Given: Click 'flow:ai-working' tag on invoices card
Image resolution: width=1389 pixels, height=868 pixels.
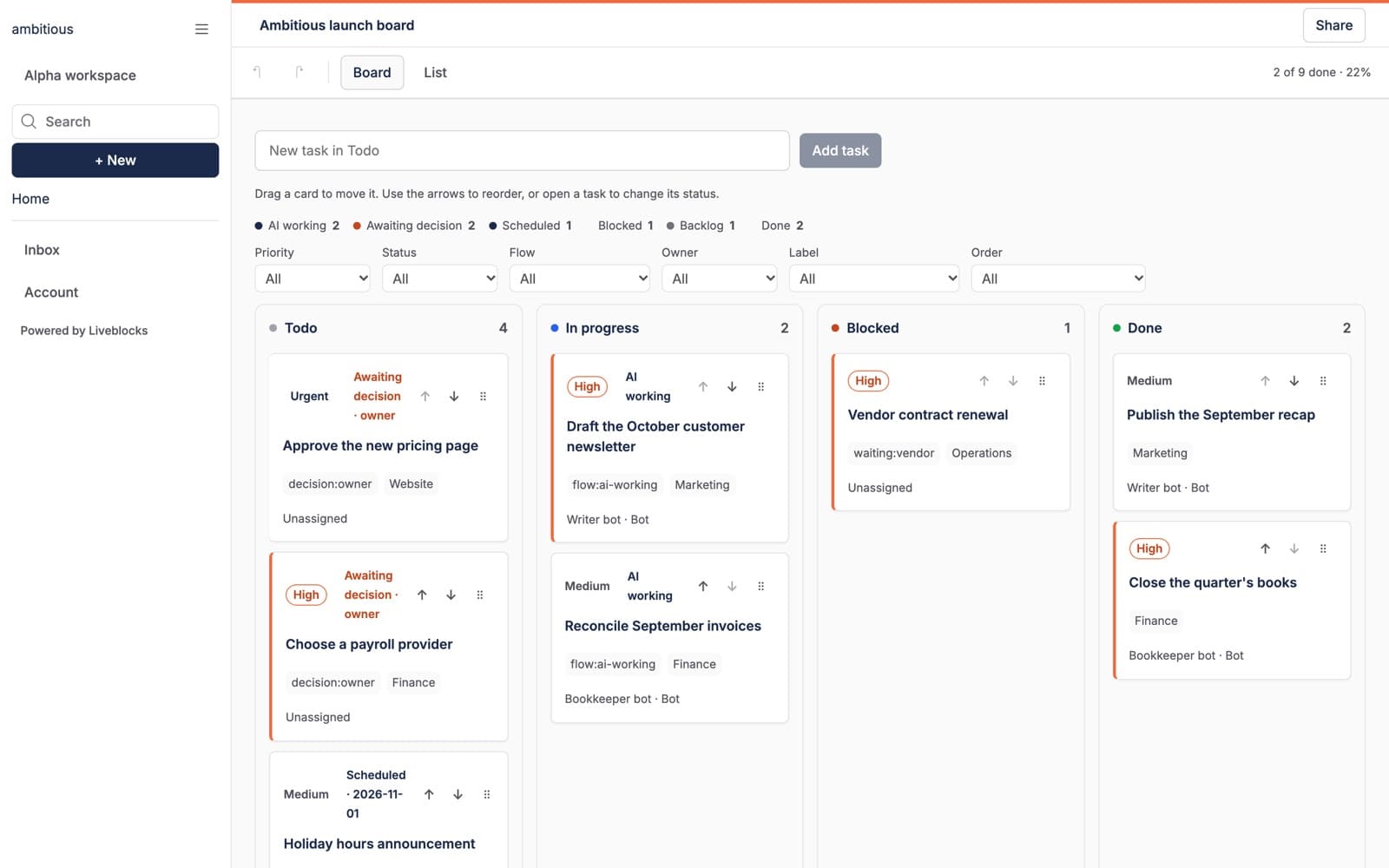Looking at the screenshot, I should coord(613,664).
